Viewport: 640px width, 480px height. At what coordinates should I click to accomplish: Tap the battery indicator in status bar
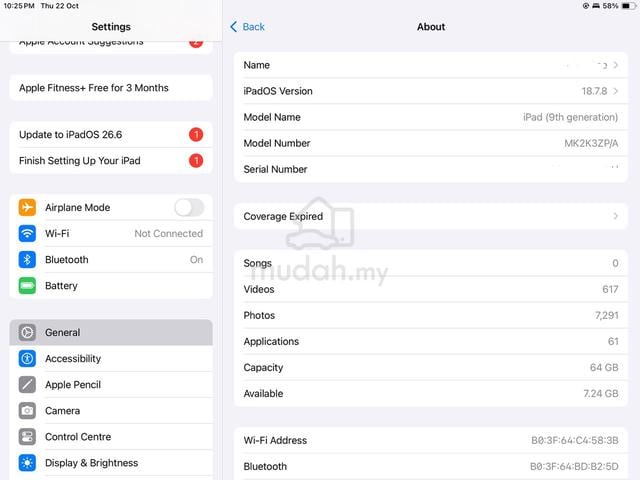point(629,6)
